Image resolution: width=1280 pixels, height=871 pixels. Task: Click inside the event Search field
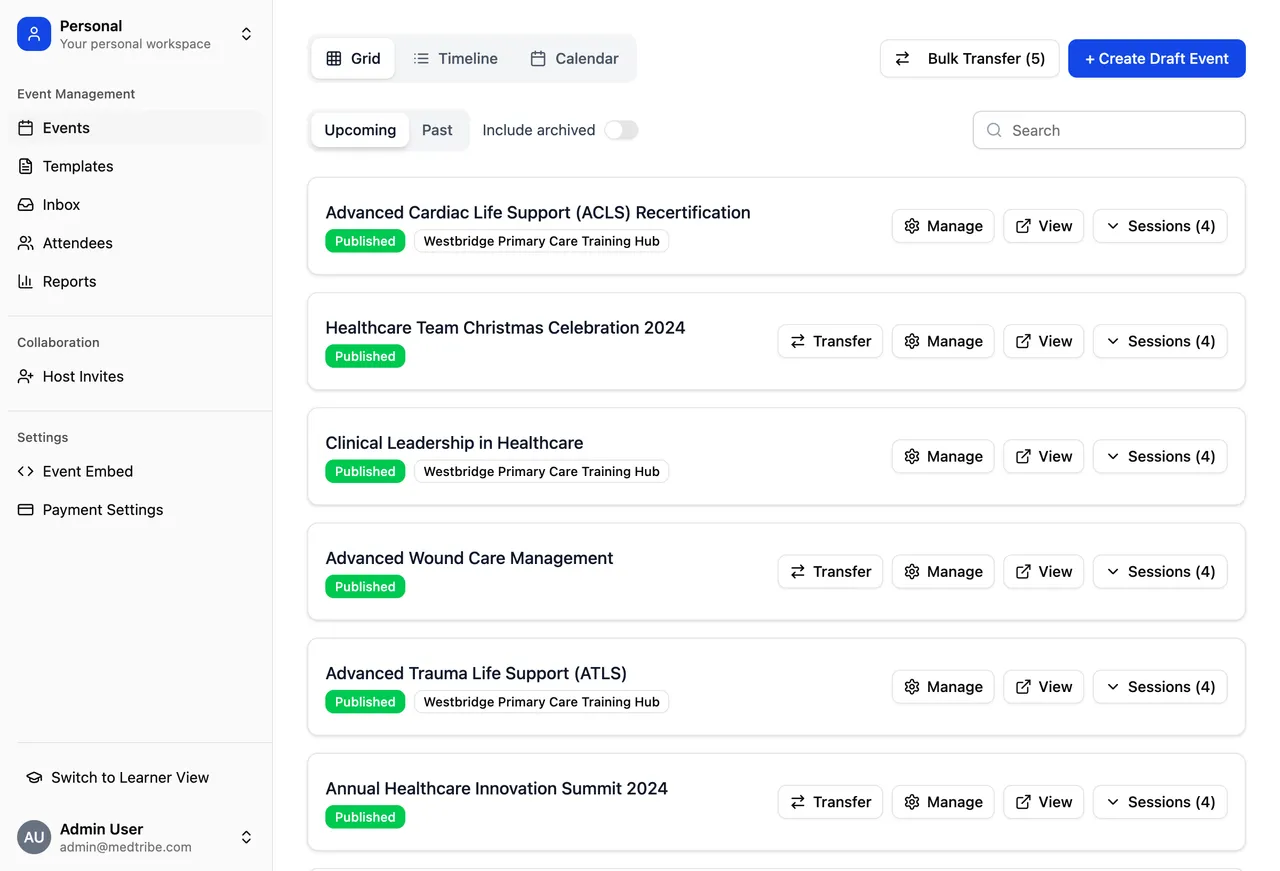(1108, 130)
